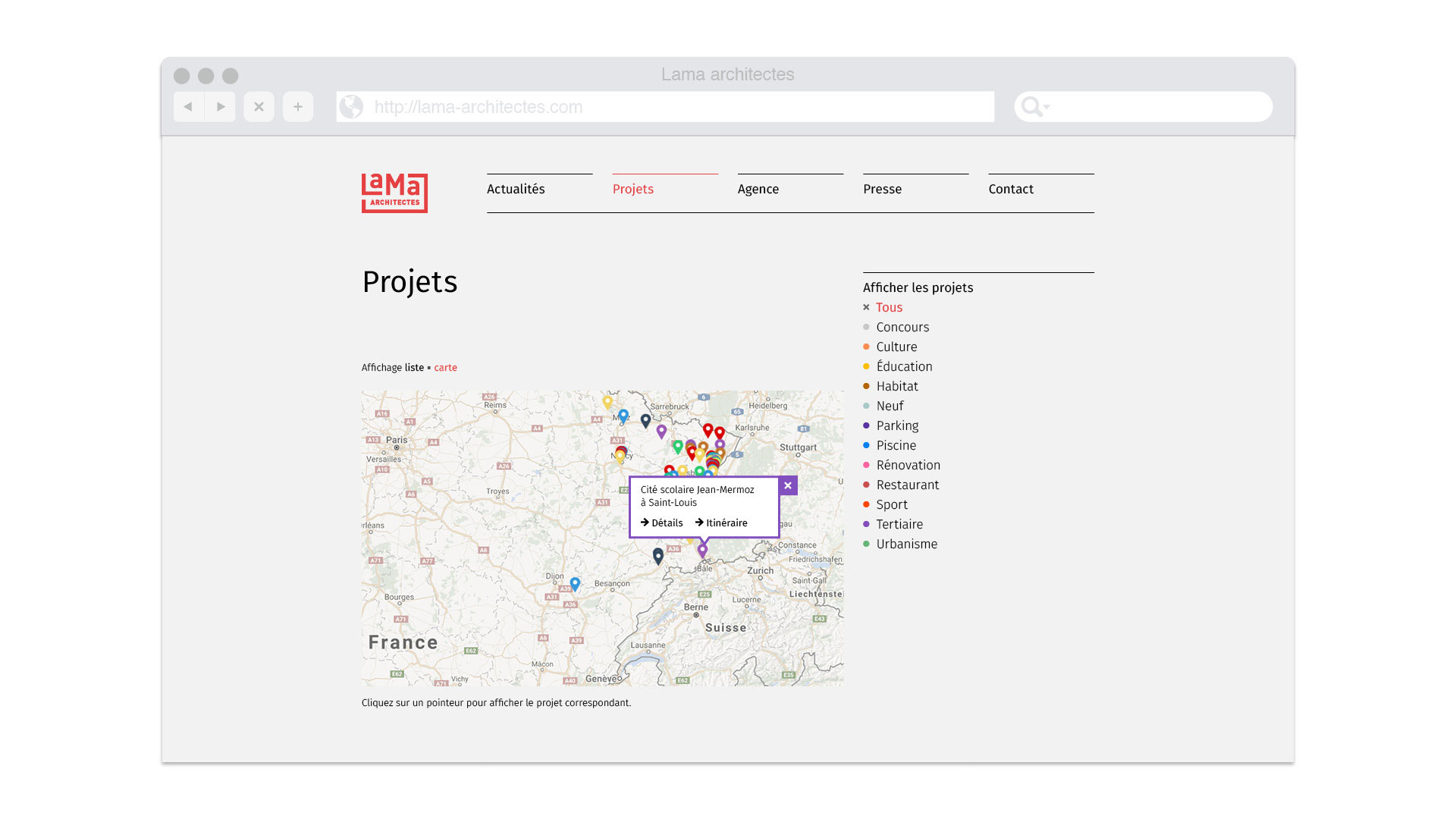Screen dimensions: 1456x819
Task: Select the Rénovation project filter
Action: coord(908,465)
